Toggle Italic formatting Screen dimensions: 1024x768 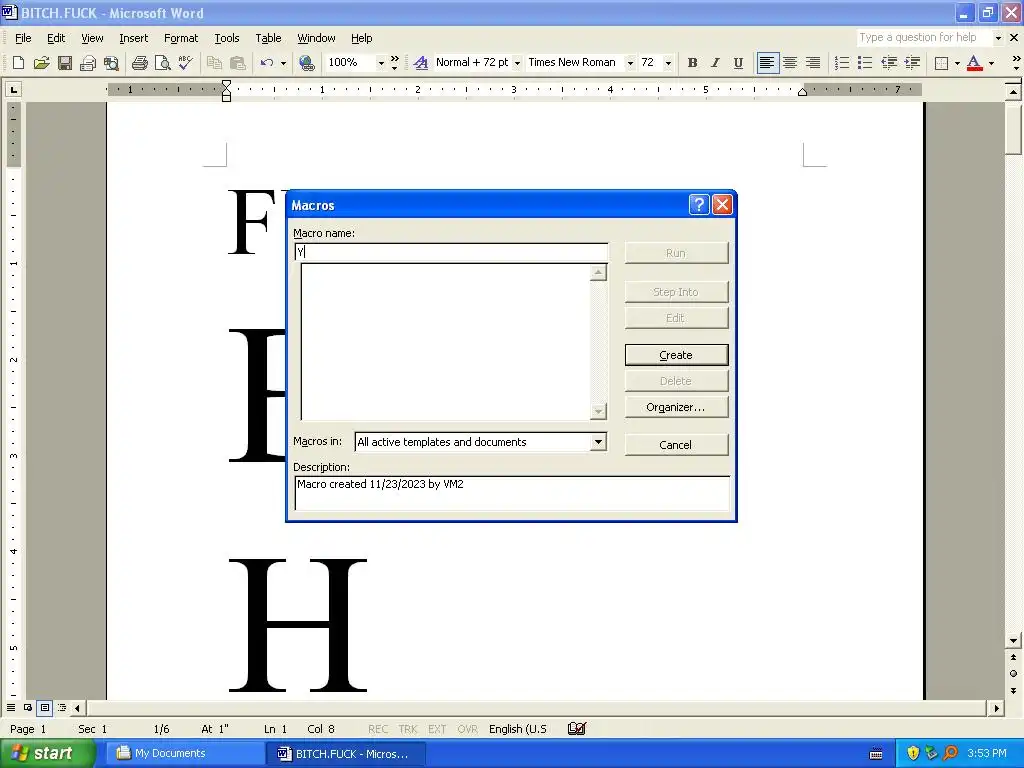pos(715,63)
